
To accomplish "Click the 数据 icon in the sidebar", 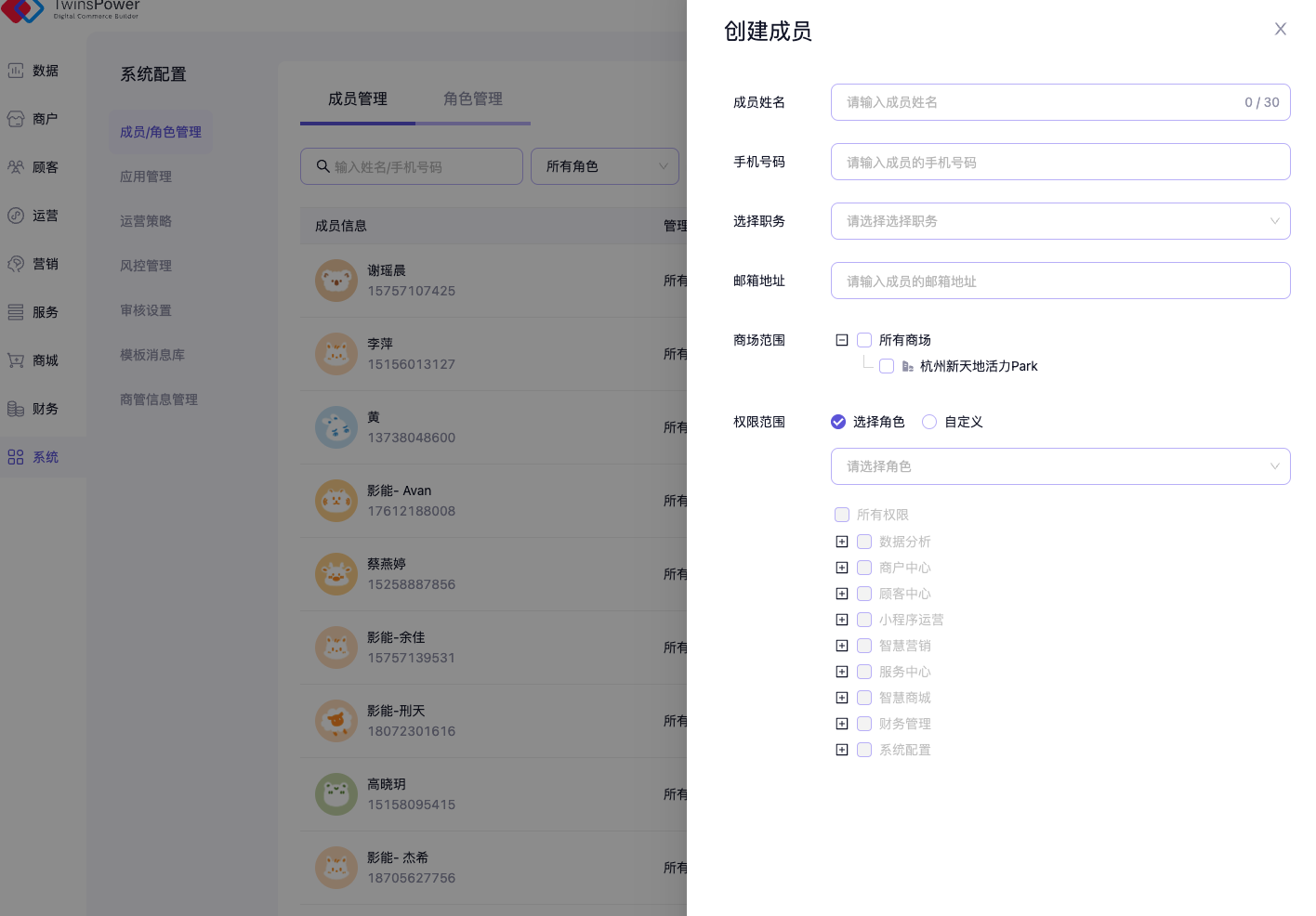I will pyautogui.click(x=16, y=71).
